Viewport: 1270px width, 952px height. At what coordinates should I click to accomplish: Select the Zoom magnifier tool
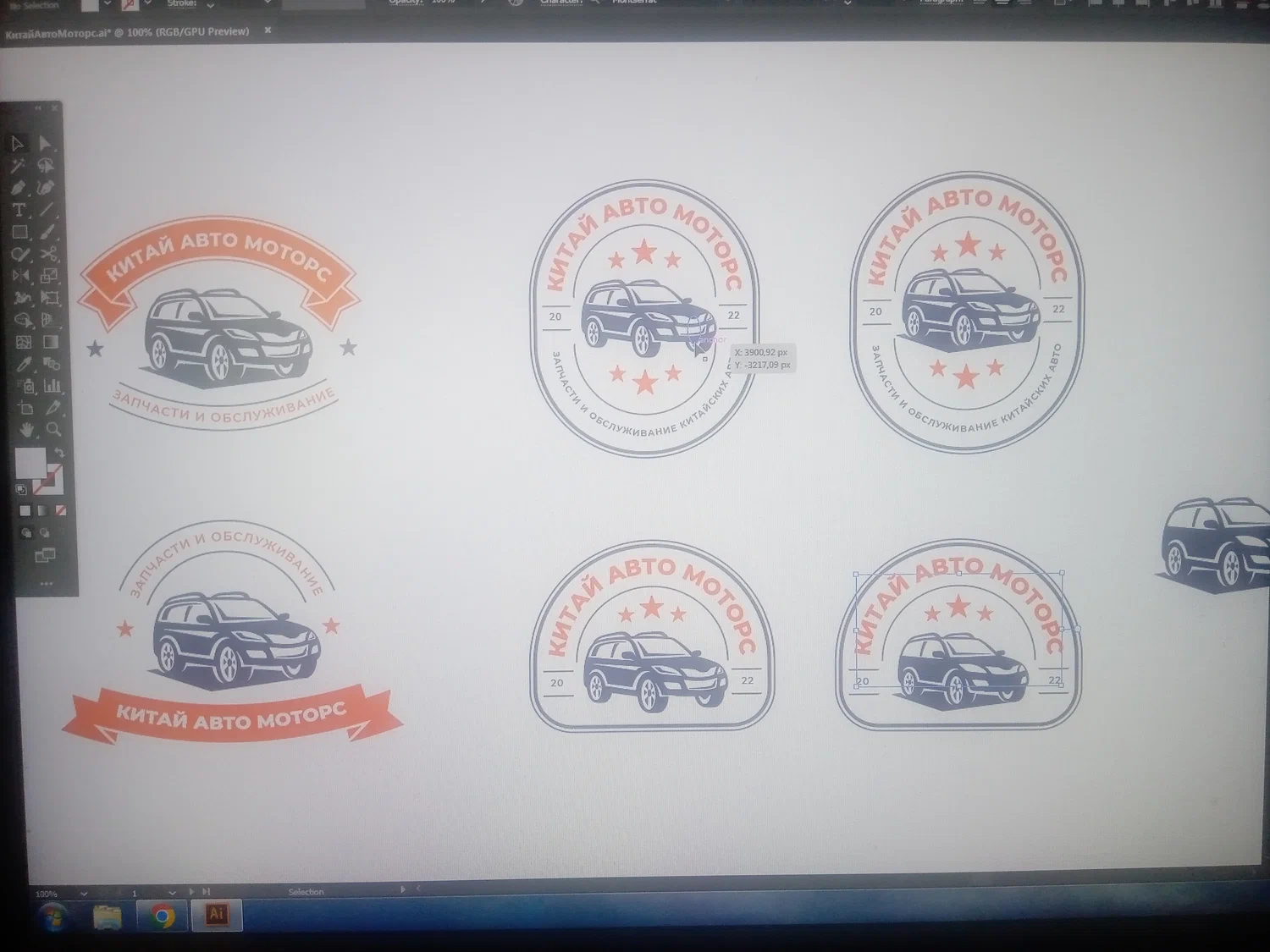[53, 430]
